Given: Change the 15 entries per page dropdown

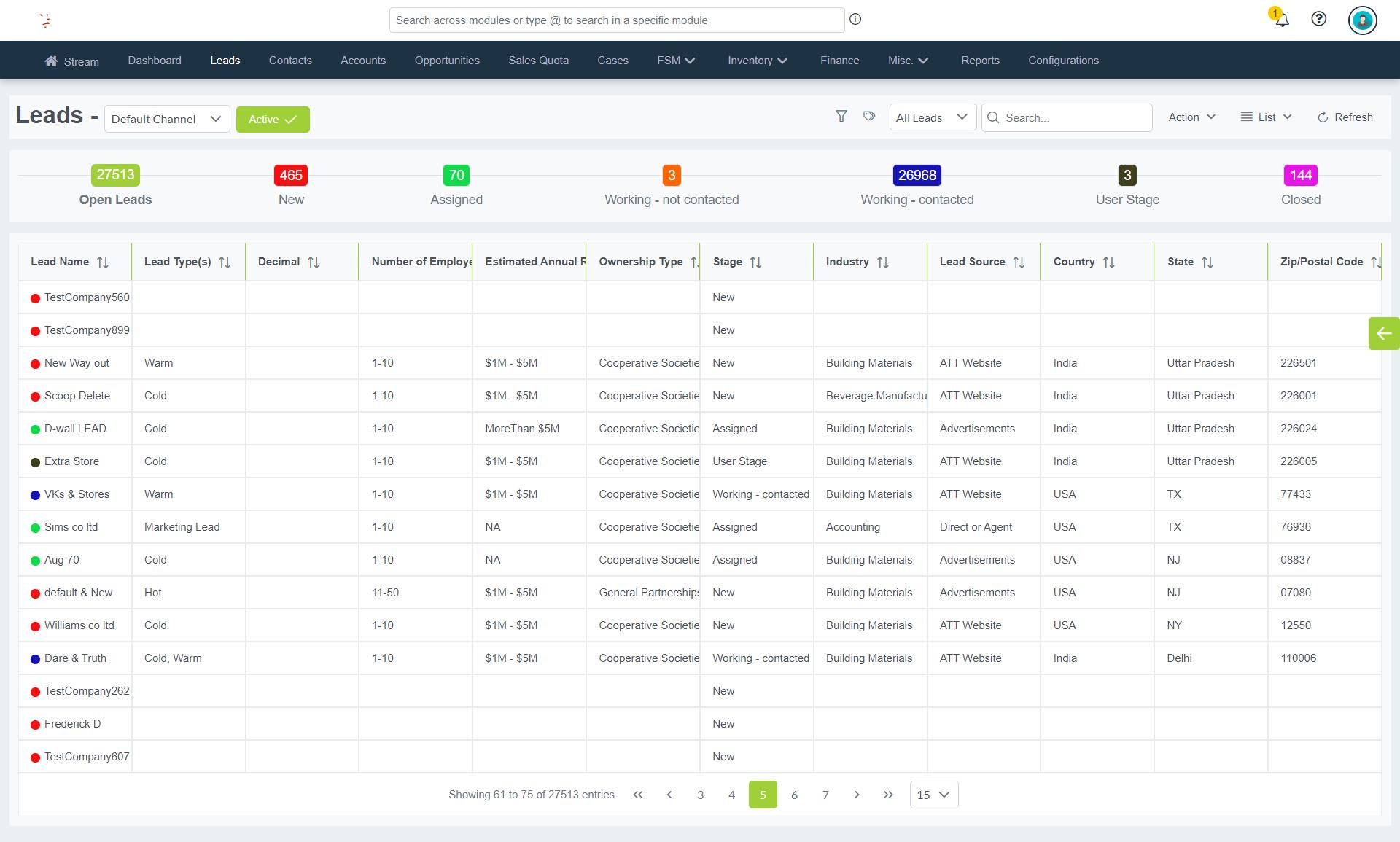Looking at the screenshot, I should pyautogui.click(x=933, y=795).
